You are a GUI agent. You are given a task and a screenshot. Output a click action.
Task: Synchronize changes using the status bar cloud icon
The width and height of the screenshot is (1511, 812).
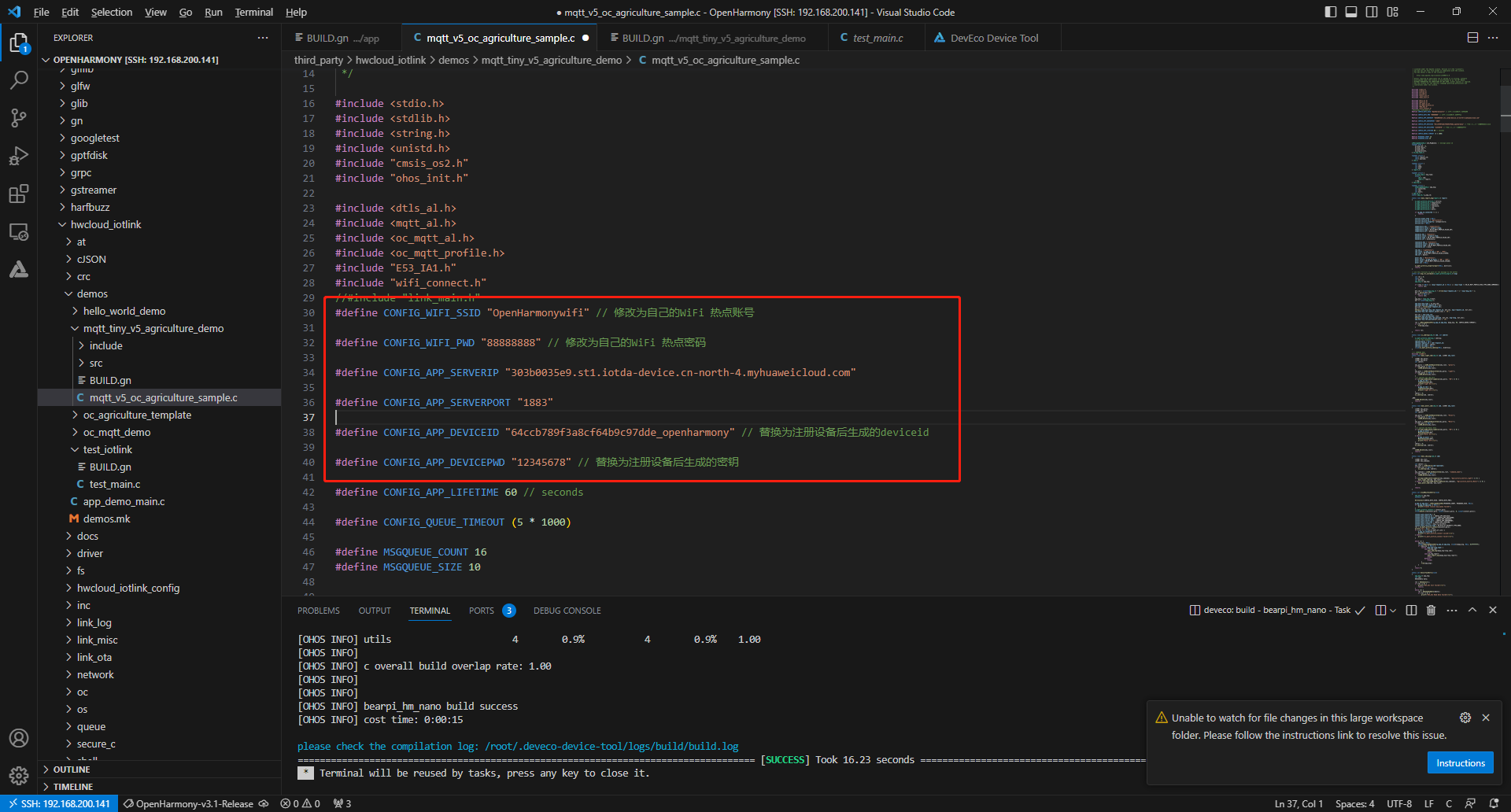pyautogui.click(x=264, y=803)
